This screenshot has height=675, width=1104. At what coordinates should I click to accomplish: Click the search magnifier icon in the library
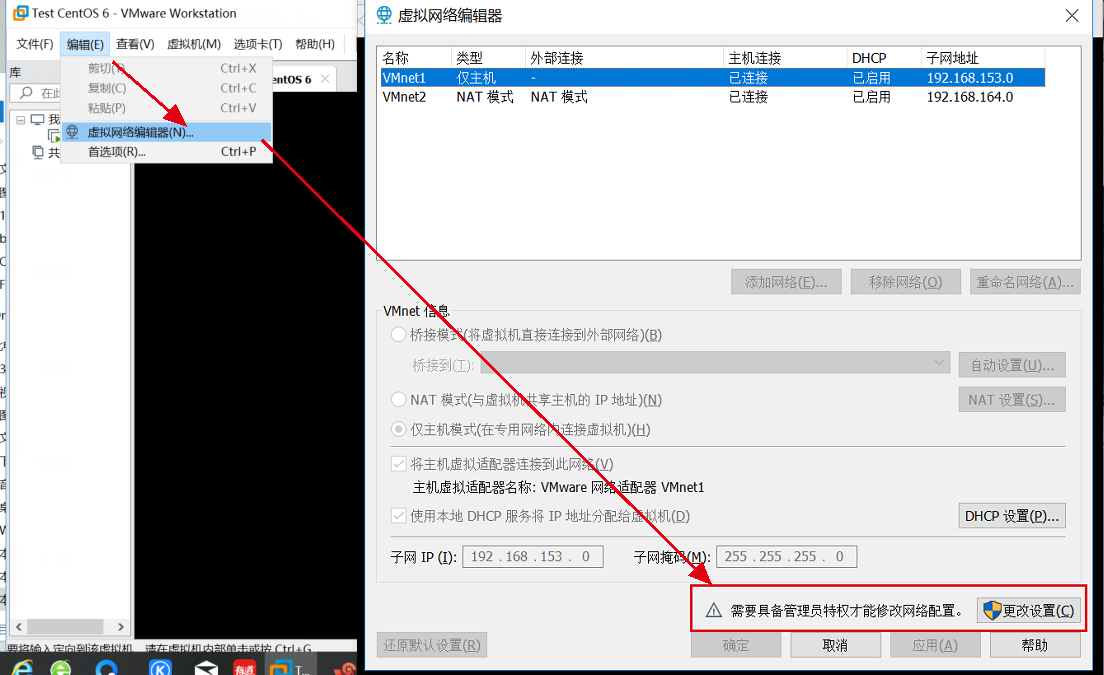point(26,93)
